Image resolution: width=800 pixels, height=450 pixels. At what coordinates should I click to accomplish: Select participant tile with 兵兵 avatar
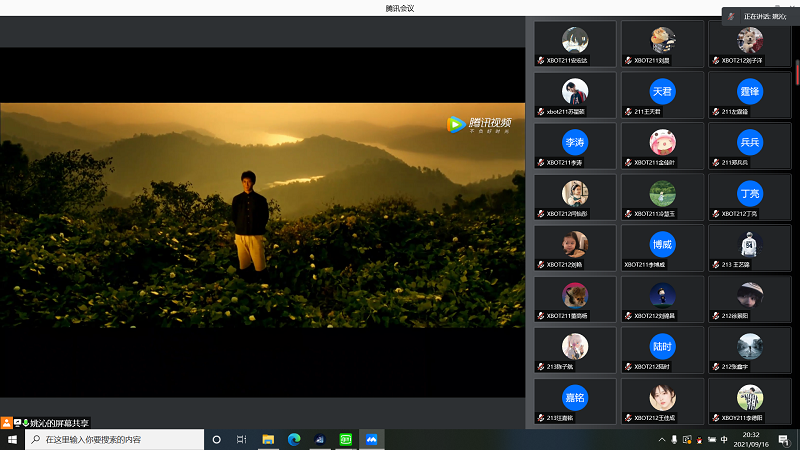[749, 146]
